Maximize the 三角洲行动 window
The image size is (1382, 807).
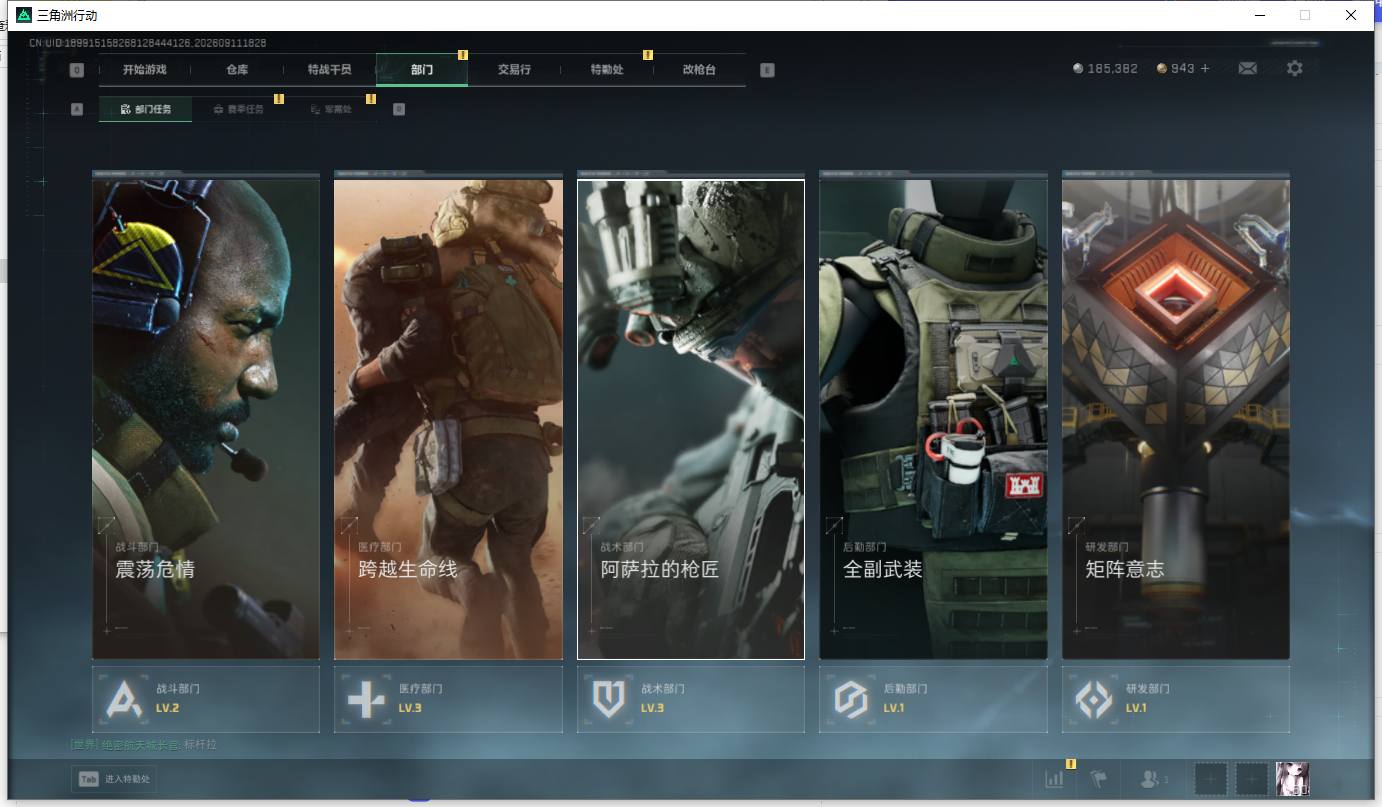1305,15
